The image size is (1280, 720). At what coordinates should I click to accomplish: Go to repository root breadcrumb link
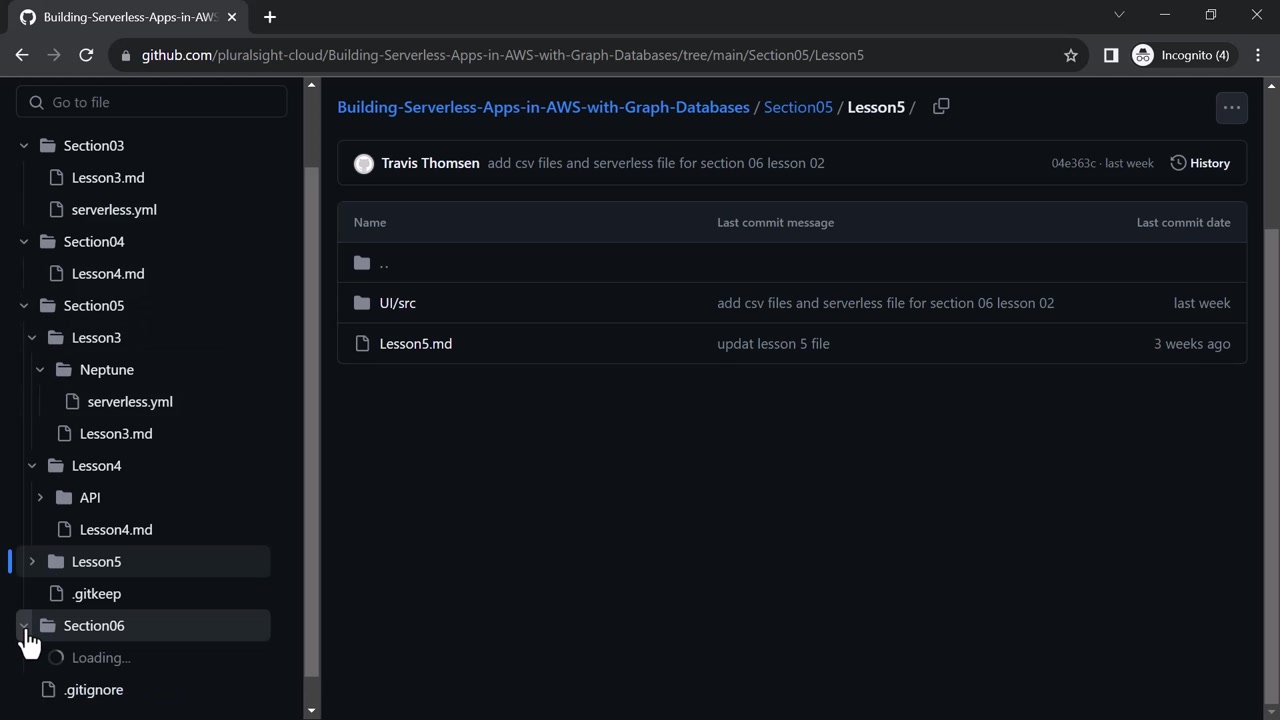coord(543,107)
